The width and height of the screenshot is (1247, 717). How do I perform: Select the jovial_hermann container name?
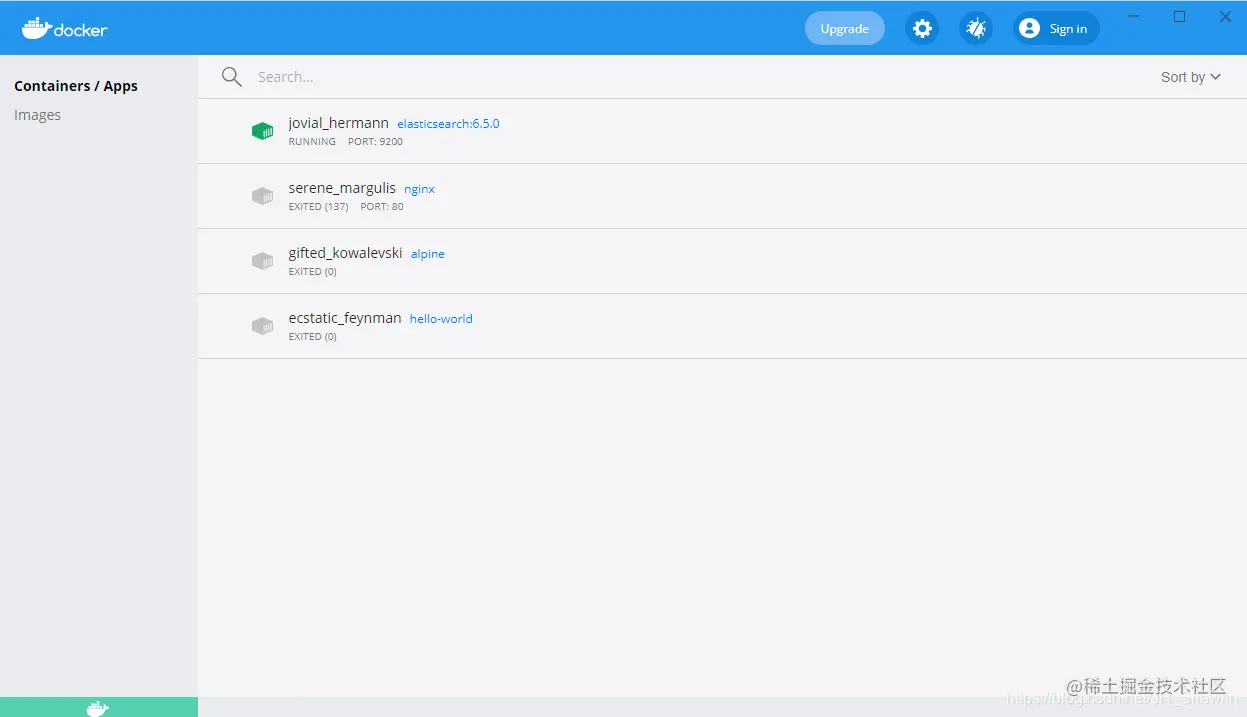(x=338, y=123)
